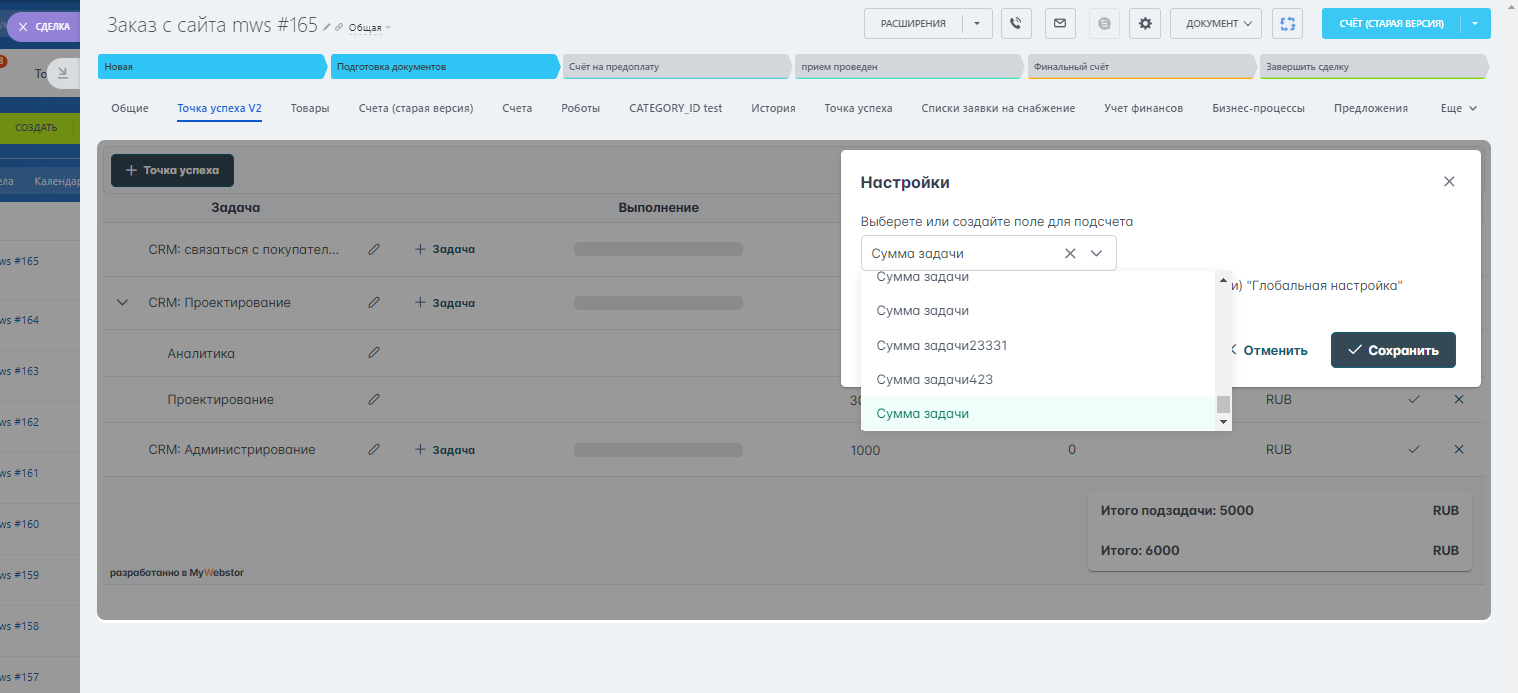The image size is (1518, 693).
Task: Click the email envelope icon
Action: click(1060, 23)
